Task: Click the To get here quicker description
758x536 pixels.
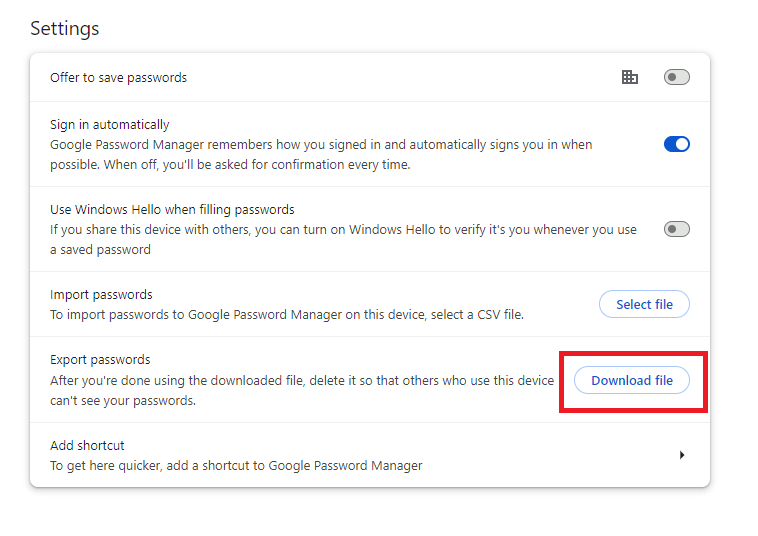Action: pos(236,465)
